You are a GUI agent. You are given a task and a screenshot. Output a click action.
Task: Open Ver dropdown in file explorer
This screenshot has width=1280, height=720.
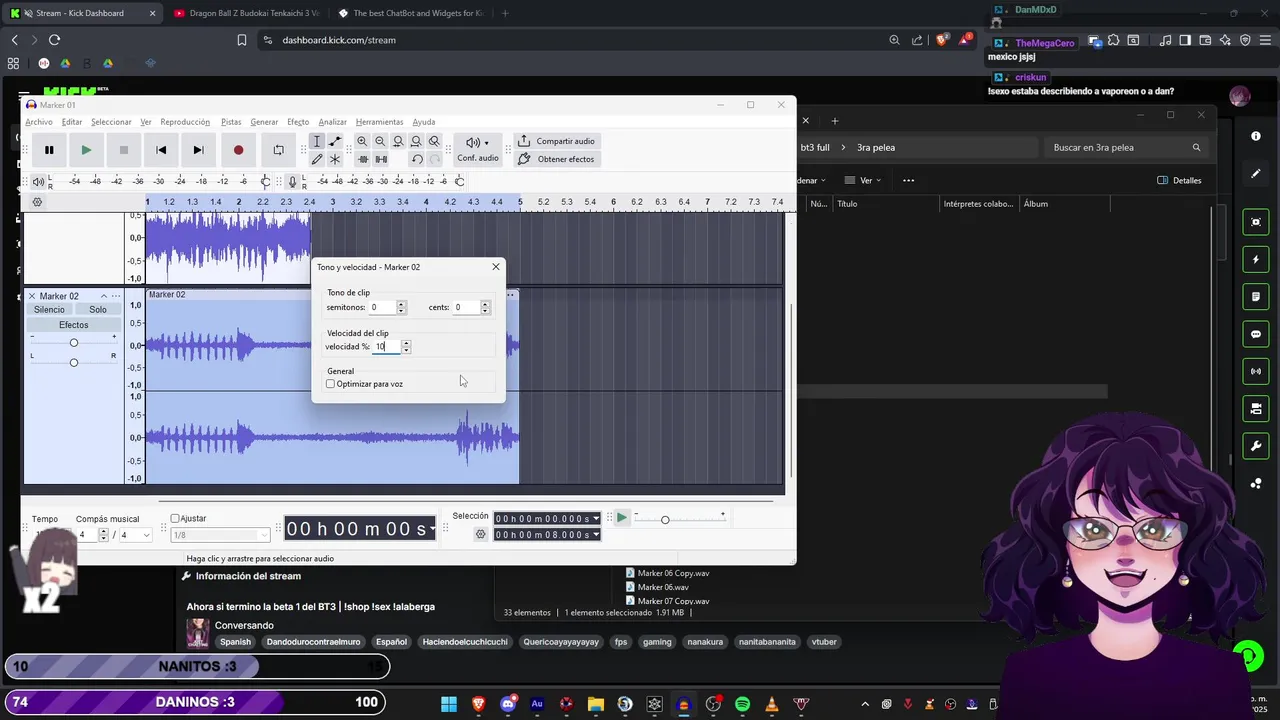coord(865,181)
